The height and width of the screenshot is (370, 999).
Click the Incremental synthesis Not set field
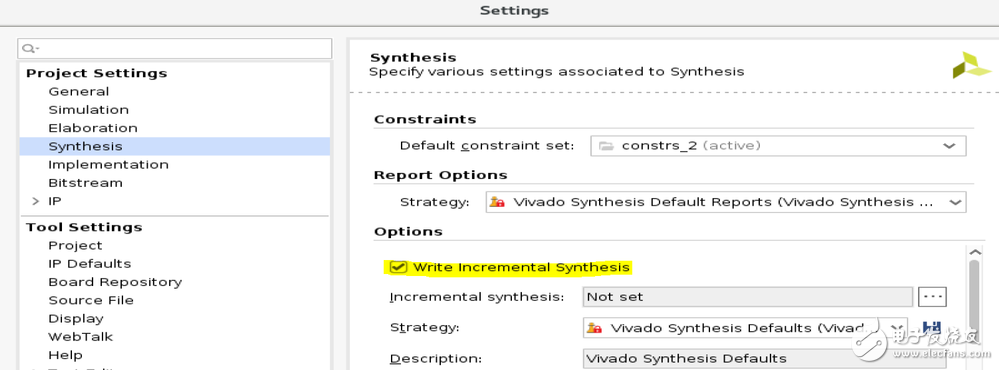point(748,297)
